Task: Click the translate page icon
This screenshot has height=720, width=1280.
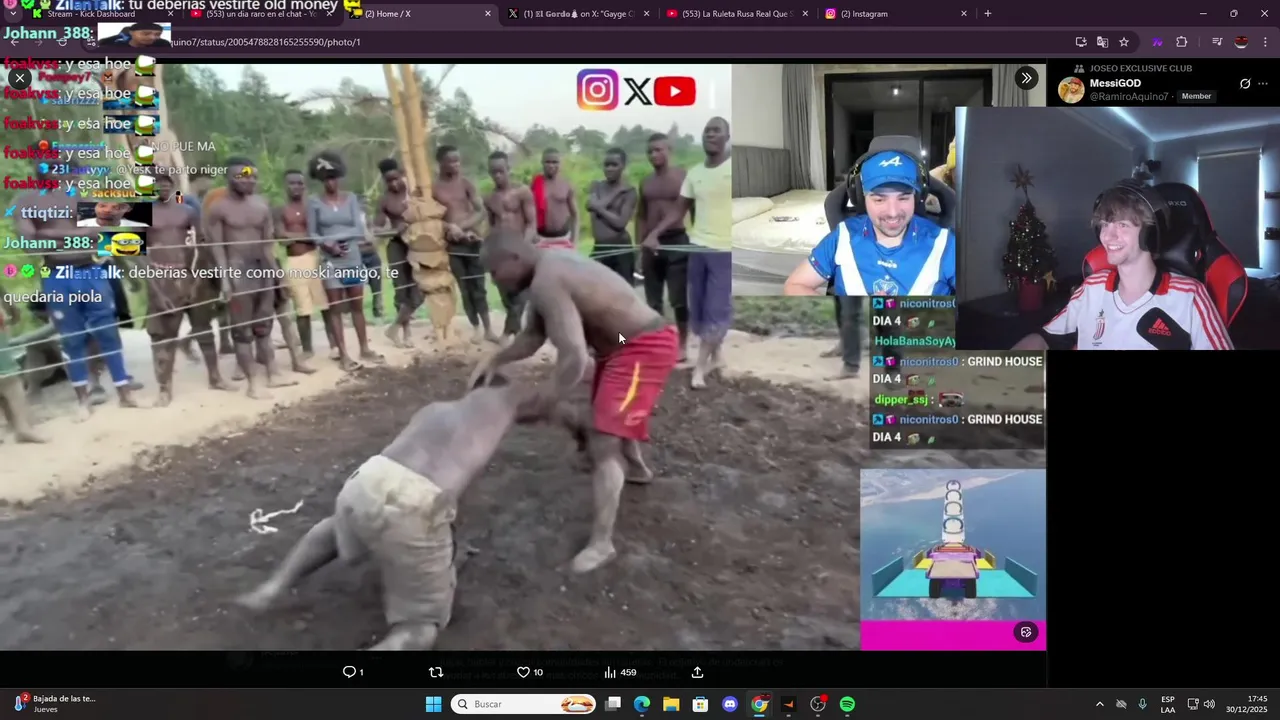Action: click(1102, 42)
